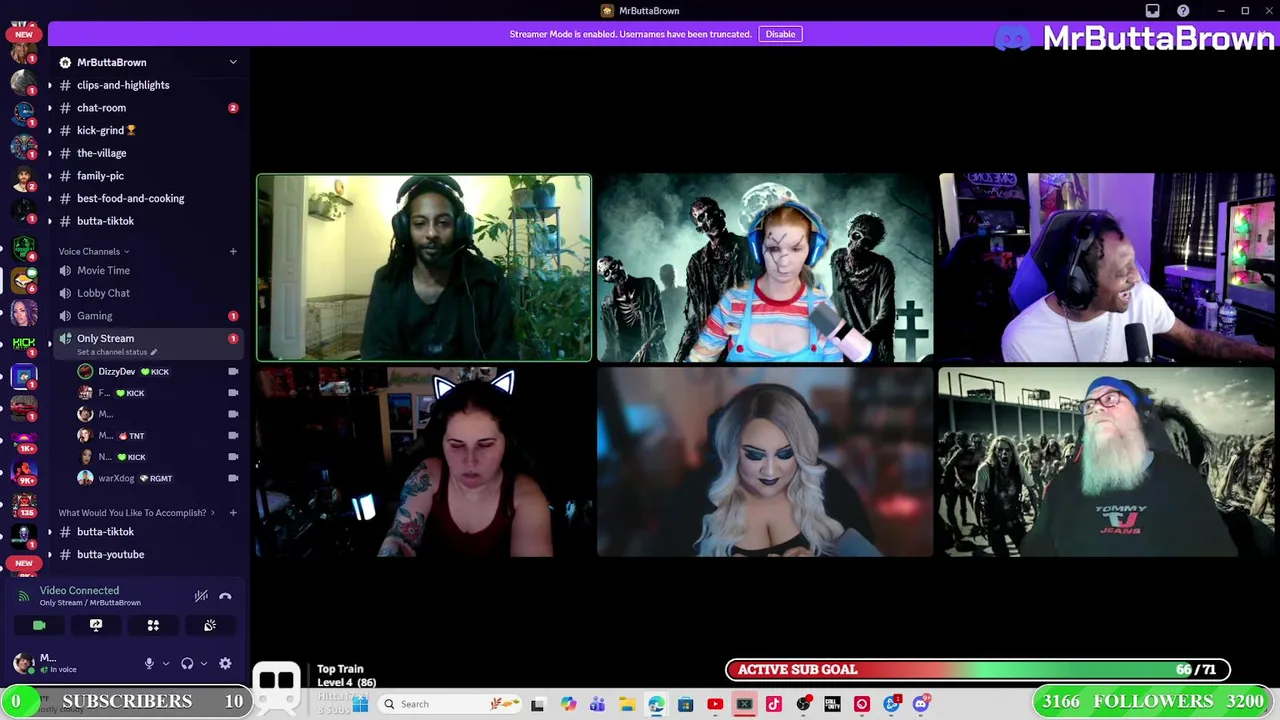The image size is (1280, 720).
Task: Toggle noise suppression in voice panel
Action: click(x=201, y=596)
